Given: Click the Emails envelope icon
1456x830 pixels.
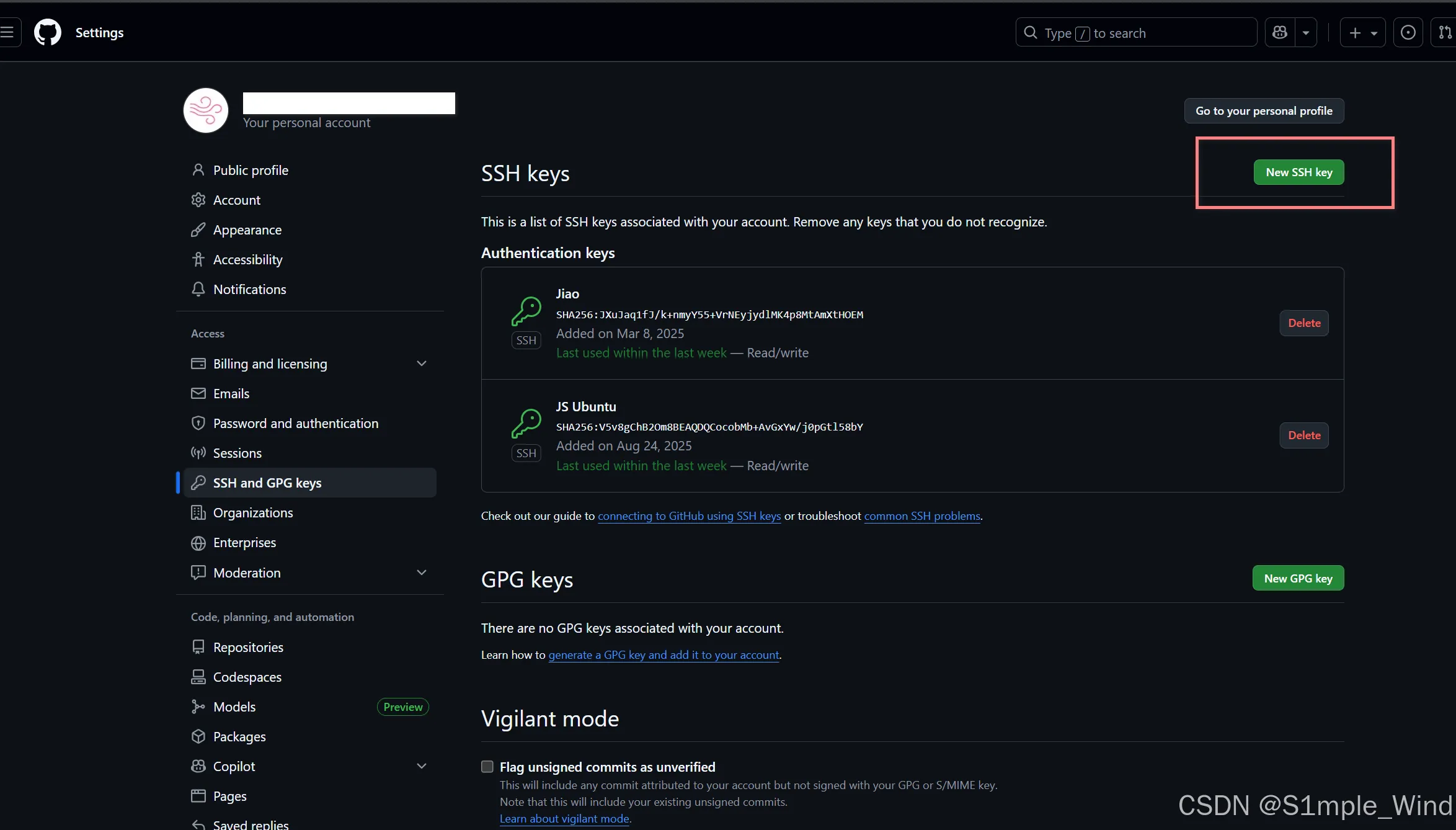Looking at the screenshot, I should pos(198,393).
